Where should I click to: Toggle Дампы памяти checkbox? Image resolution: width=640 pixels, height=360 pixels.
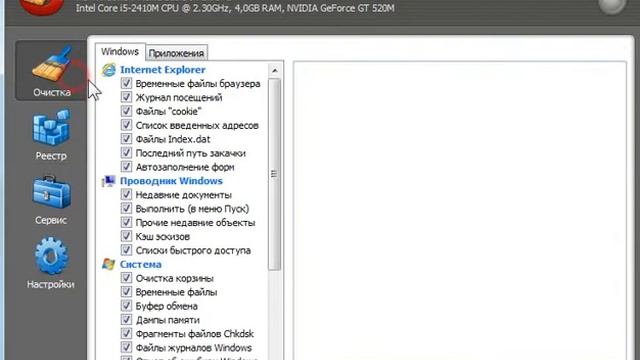click(127, 320)
